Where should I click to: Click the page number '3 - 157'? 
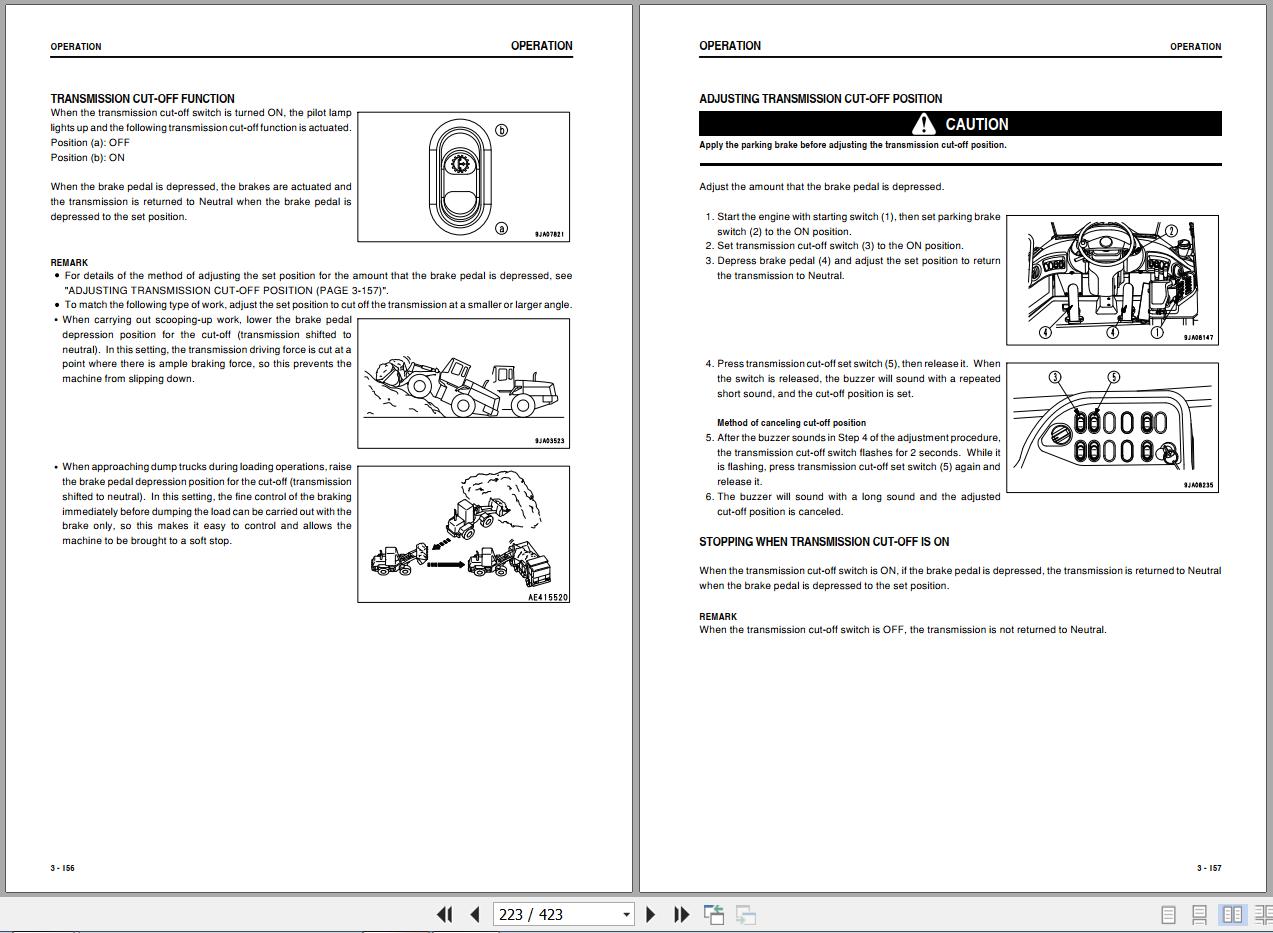tap(1209, 868)
